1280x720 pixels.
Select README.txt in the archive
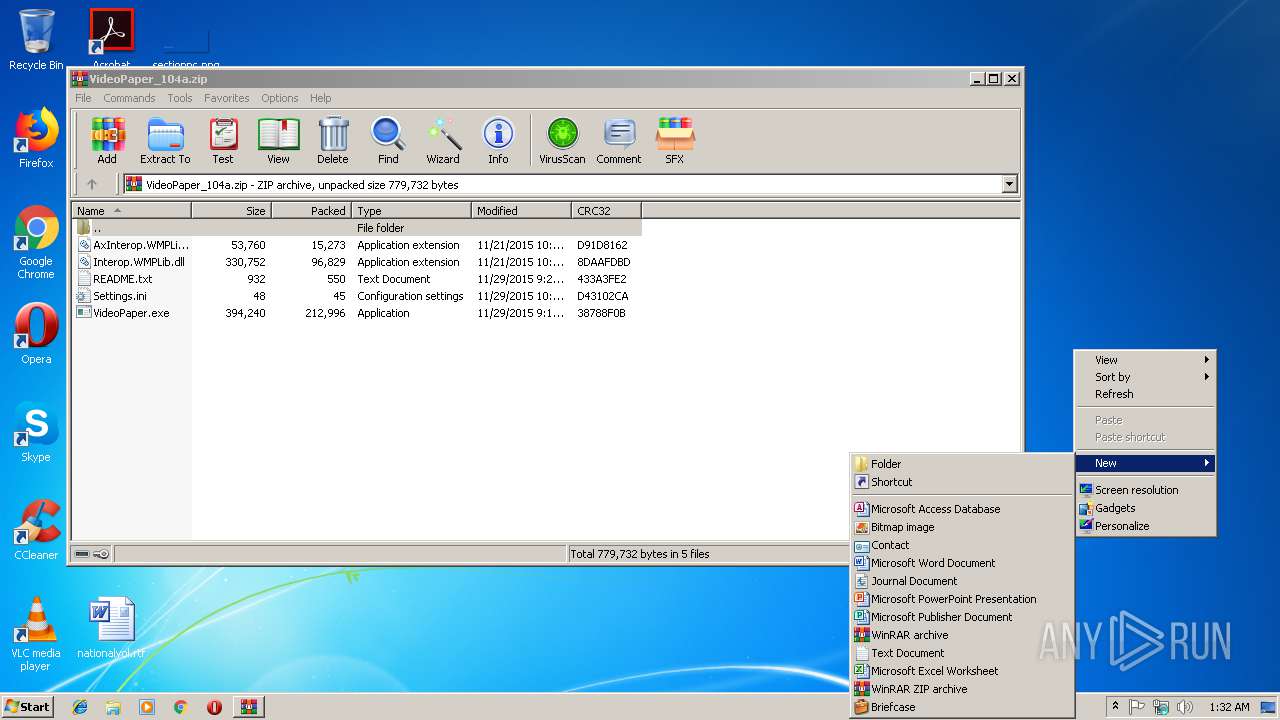coord(357,279)
